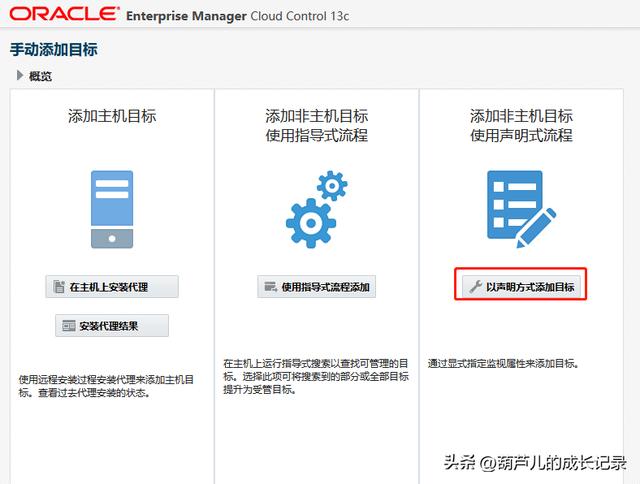Click the 在主机上运行指导式搜索 description text
The height and width of the screenshot is (484, 640).
[x=316, y=376]
